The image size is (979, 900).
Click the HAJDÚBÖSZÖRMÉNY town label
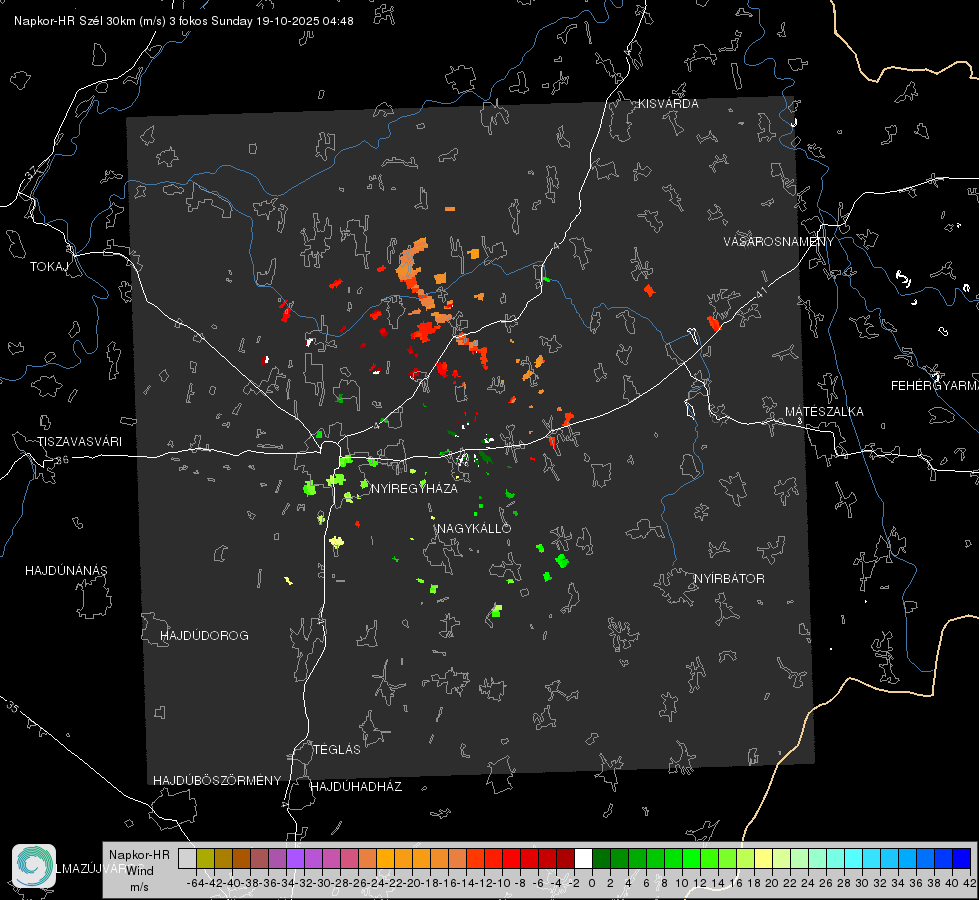[217, 780]
